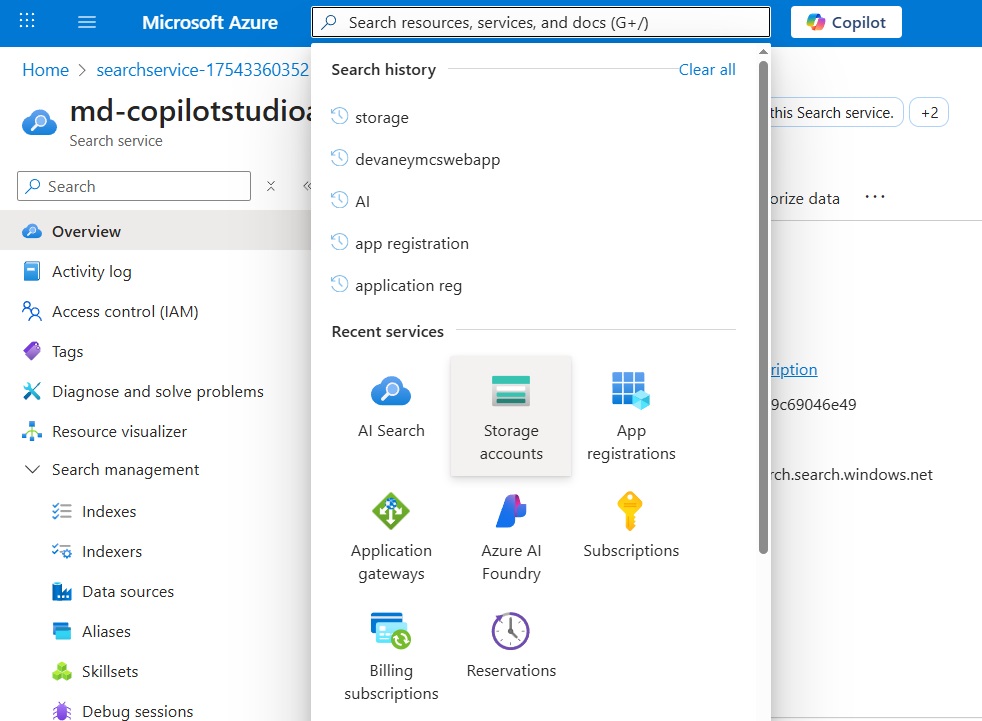Click the scroll up arrow in search panel
Image resolution: width=982 pixels, height=721 pixels.
(x=763, y=52)
